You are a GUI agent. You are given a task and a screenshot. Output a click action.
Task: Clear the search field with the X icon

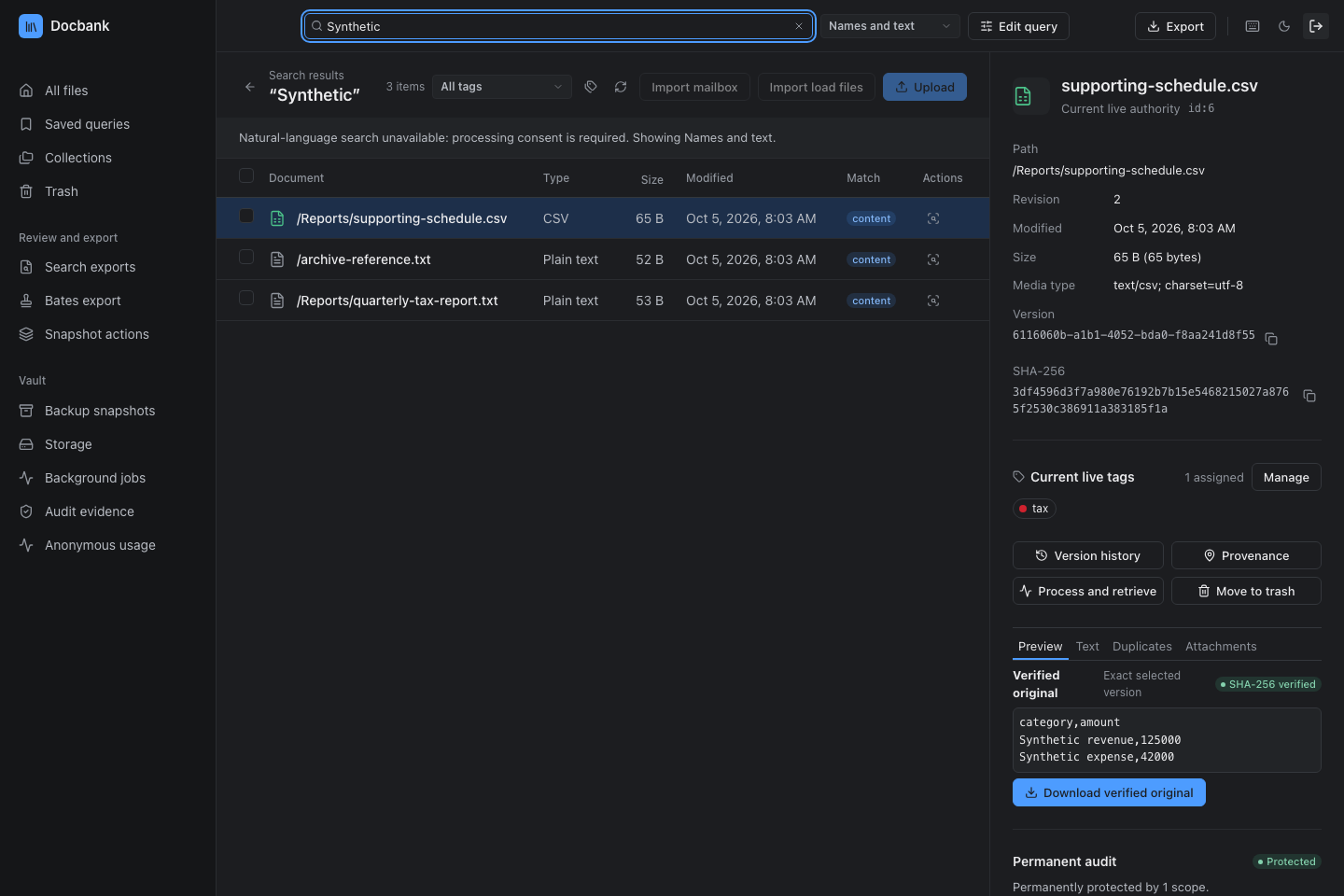click(x=799, y=26)
